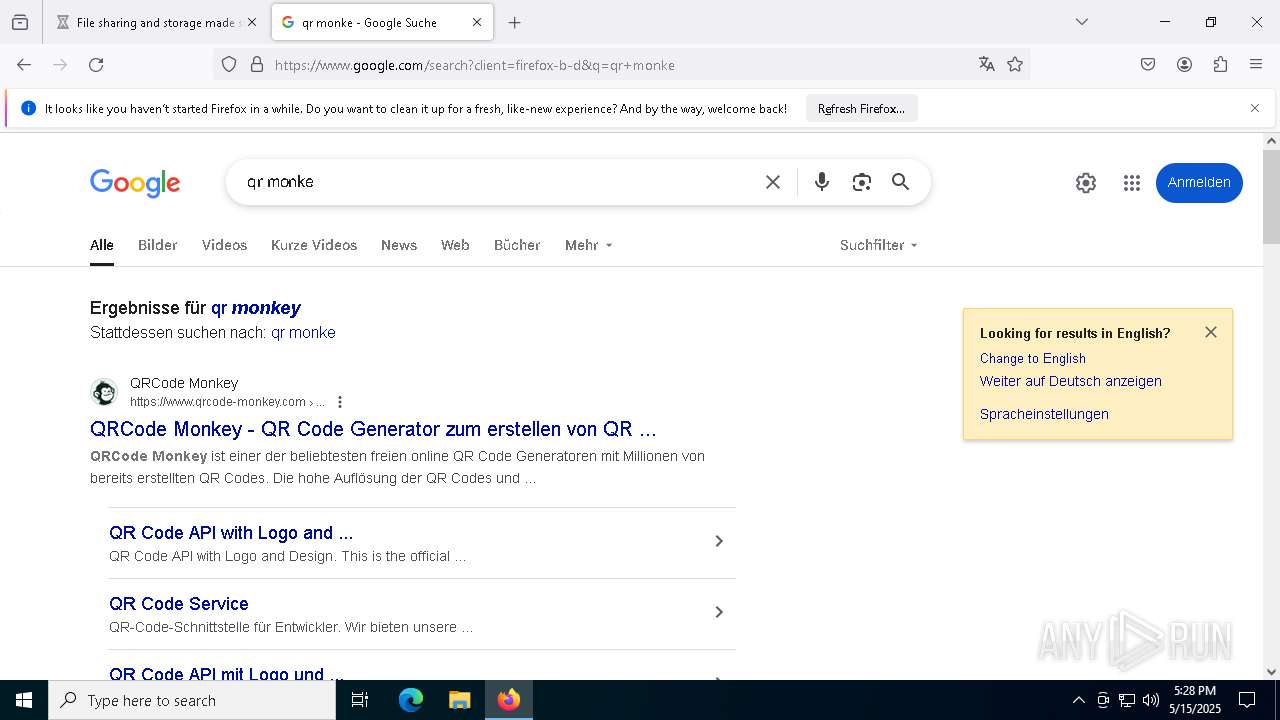
Task: Open the 'QRCode Monkey - QR Code Generator' result
Action: point(373,429)
